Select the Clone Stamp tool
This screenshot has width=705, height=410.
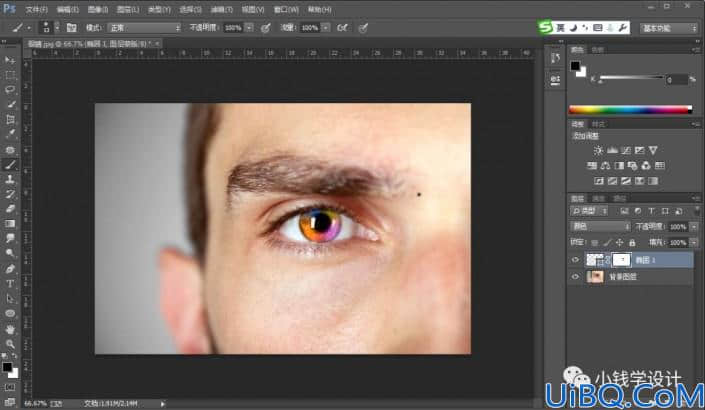point(10,179)
